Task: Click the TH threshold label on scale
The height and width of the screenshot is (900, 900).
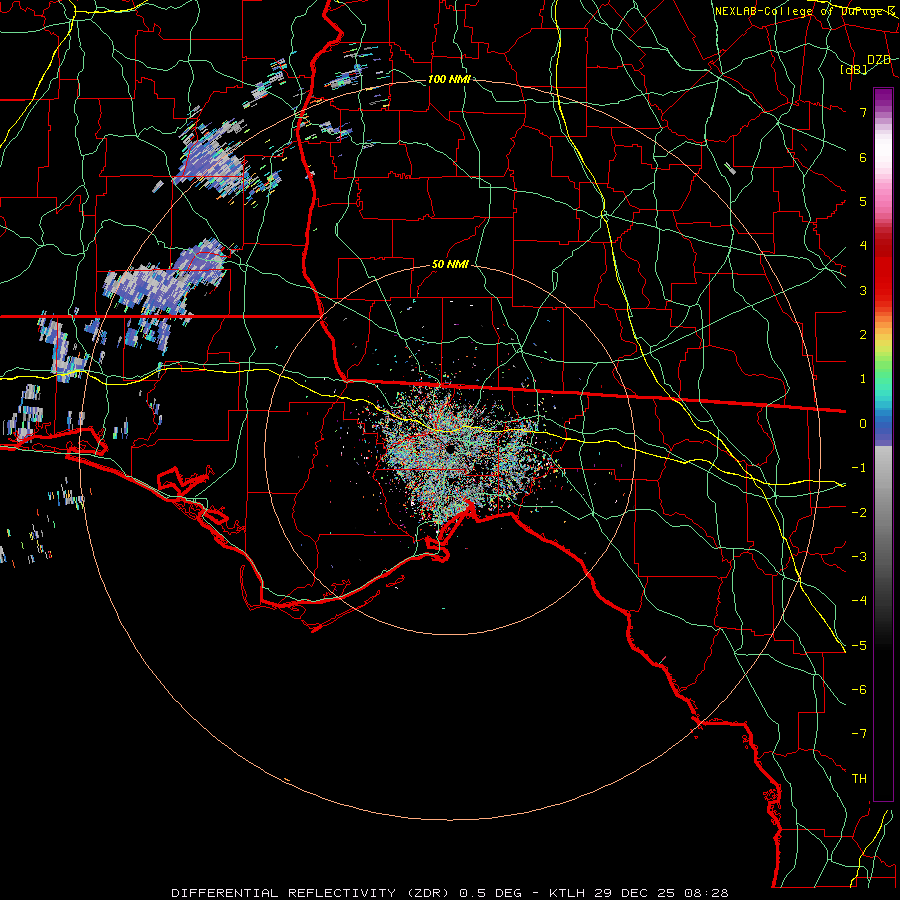Action: click(859, 778)
